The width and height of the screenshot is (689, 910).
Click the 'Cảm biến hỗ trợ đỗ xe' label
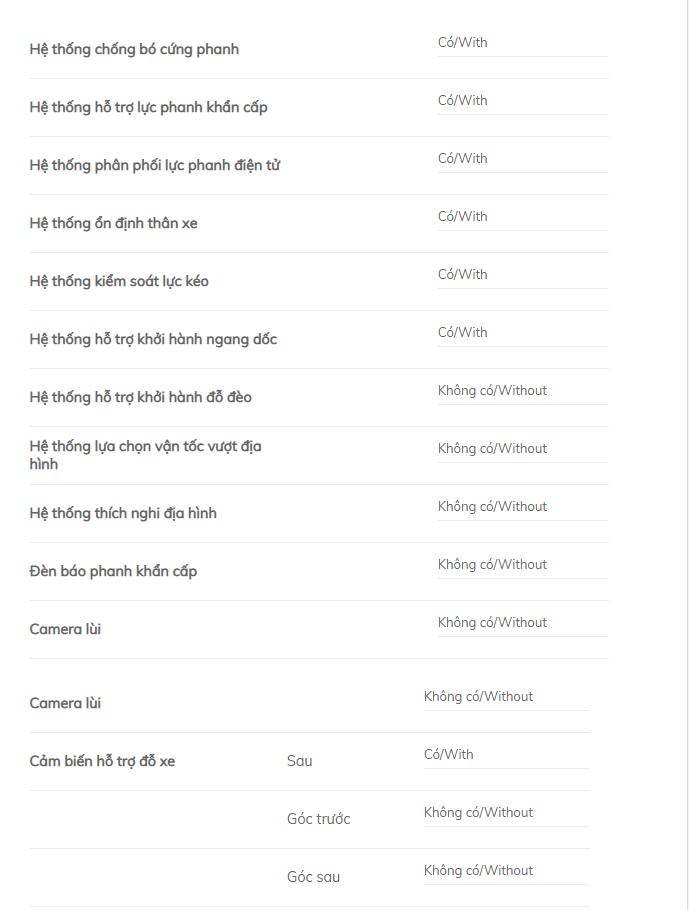click(102, 761)
